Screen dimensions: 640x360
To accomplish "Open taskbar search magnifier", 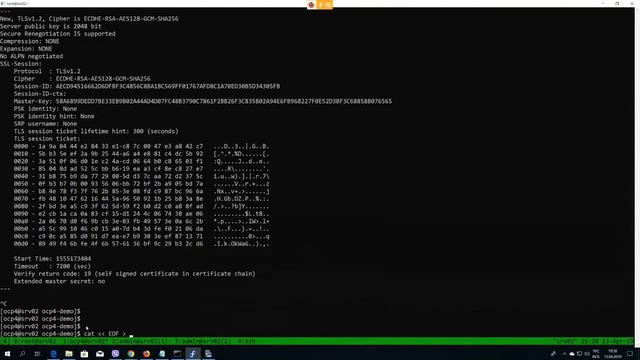I will (x=22, y=354).
